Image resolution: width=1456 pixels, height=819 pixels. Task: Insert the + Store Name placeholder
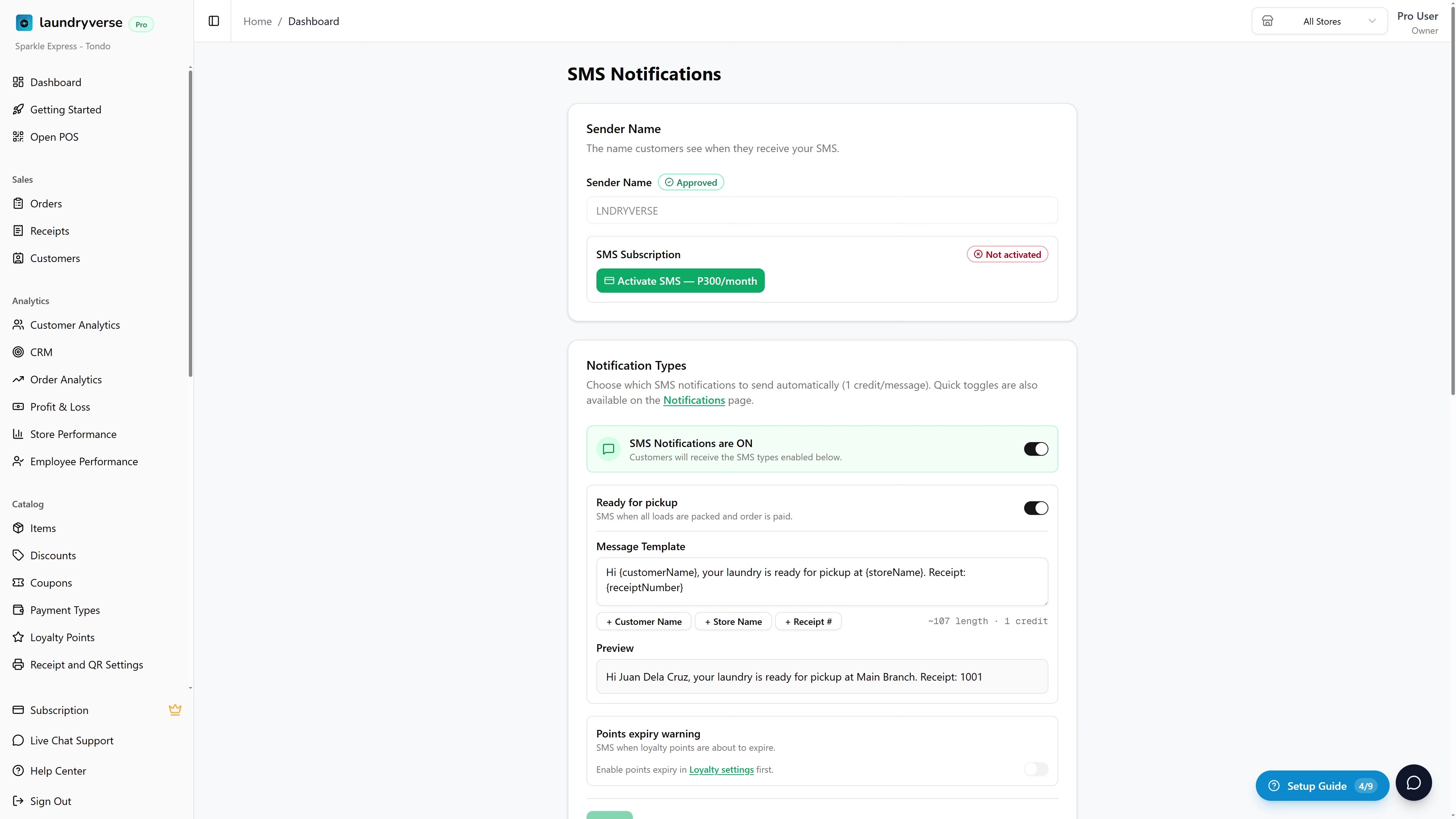[733, 622]
